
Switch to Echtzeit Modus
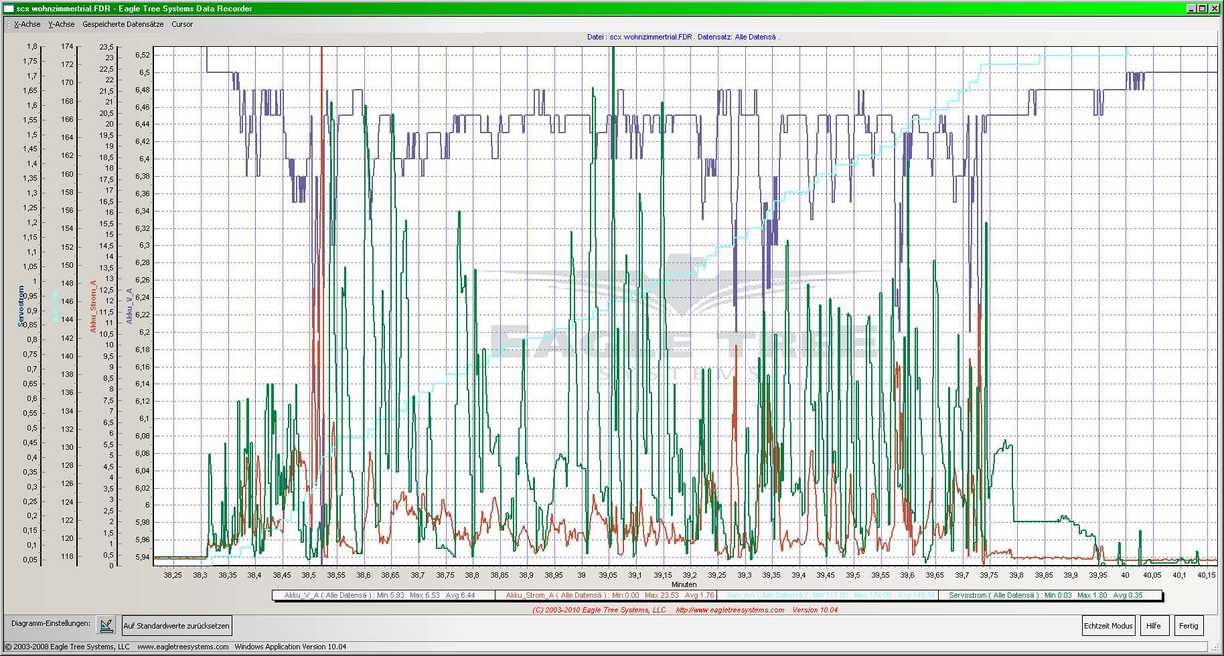click(x=1108, y=626)
